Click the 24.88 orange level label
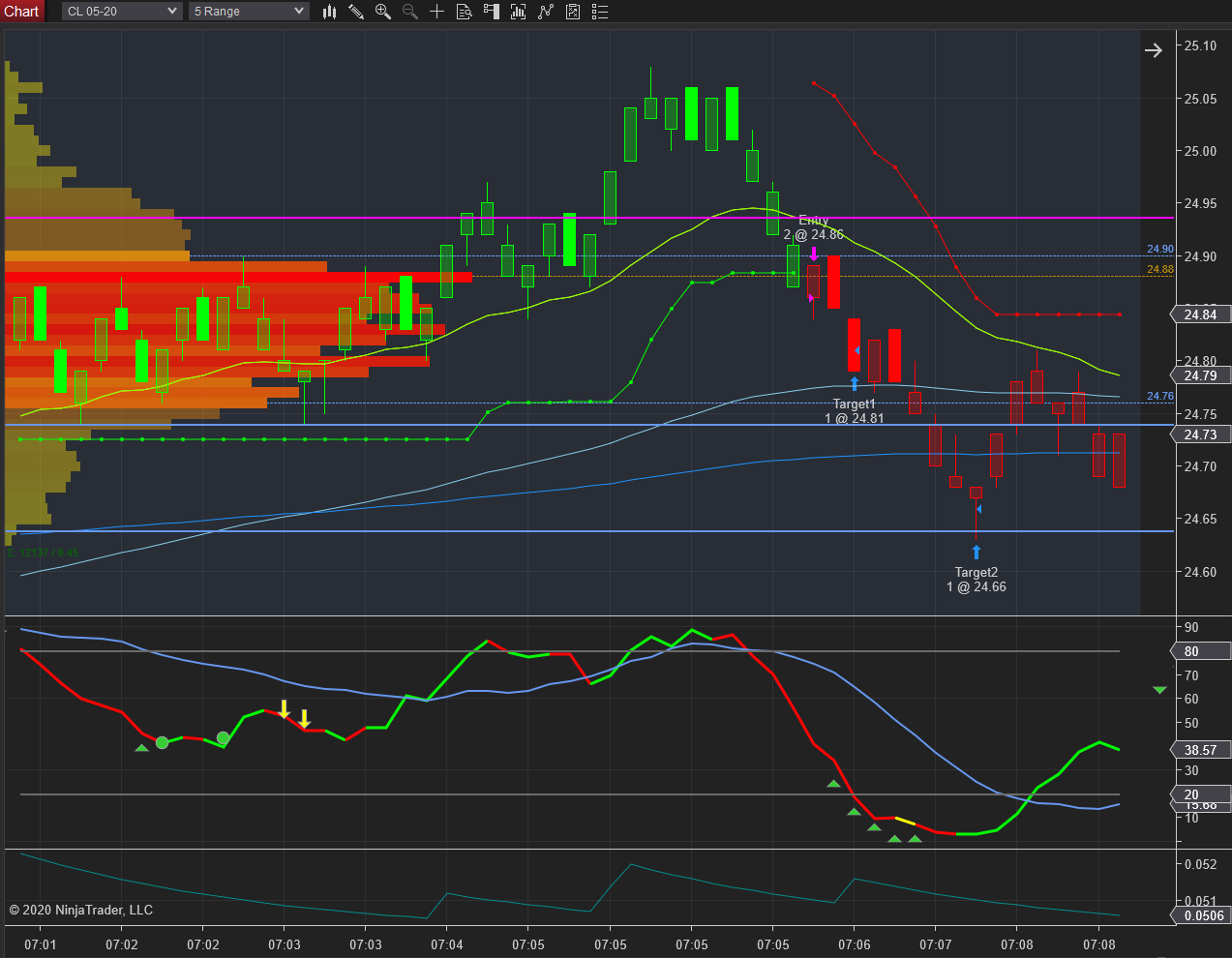1232x958 pixels. (1160, 269)
